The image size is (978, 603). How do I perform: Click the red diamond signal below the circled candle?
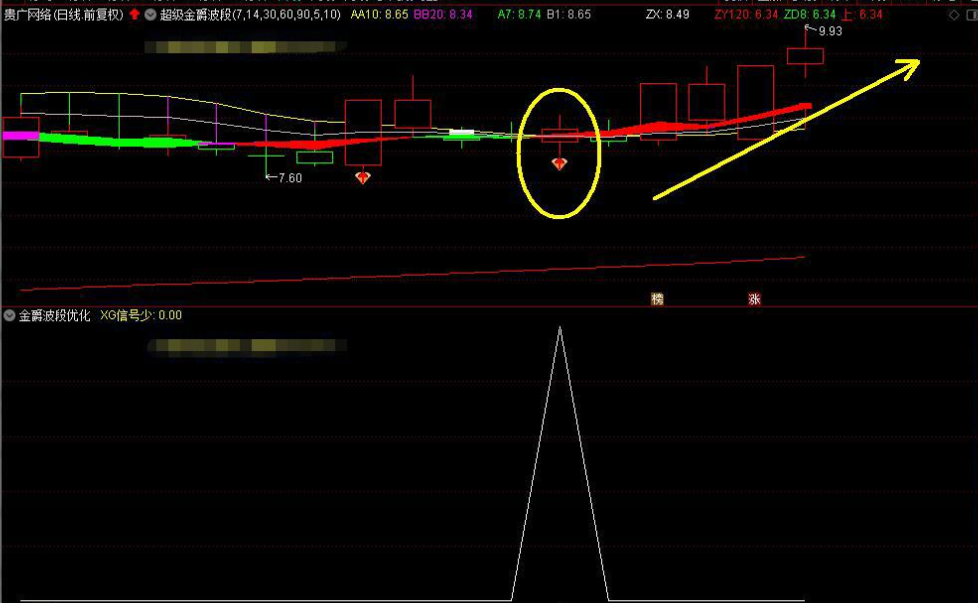(x=559, y=163)
